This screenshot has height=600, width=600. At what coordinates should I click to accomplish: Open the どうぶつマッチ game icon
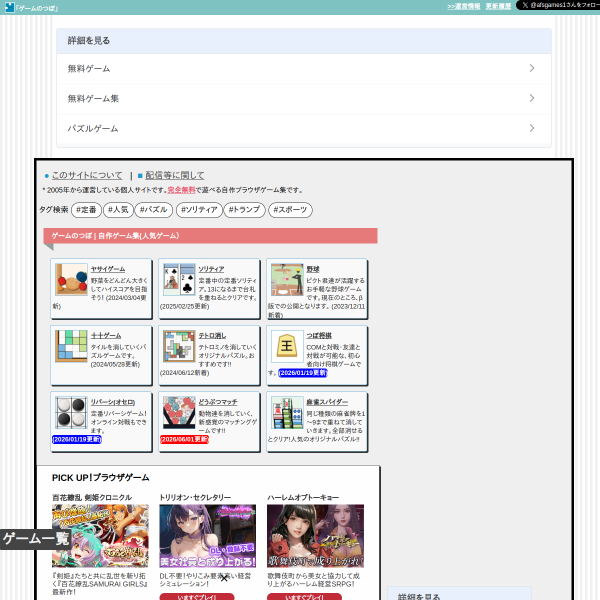pyautogui.click(x=179, y=412)
